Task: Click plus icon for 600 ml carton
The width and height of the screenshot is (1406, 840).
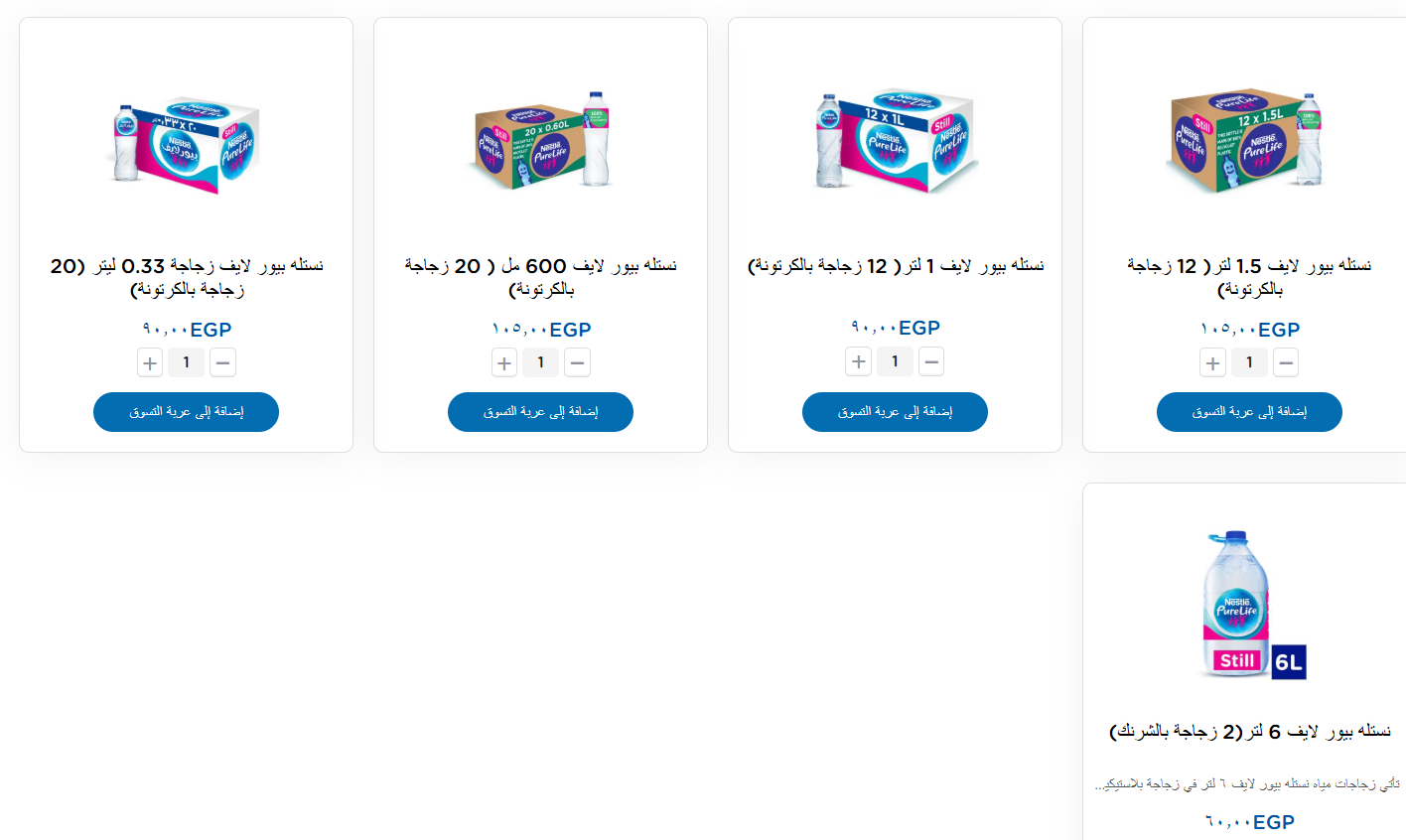Action: (x=504, y=363)
